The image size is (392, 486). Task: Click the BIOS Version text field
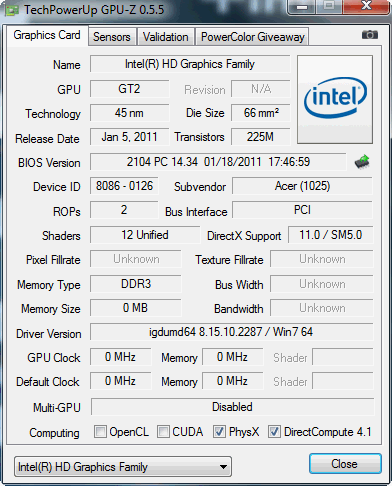coord(218,162)
